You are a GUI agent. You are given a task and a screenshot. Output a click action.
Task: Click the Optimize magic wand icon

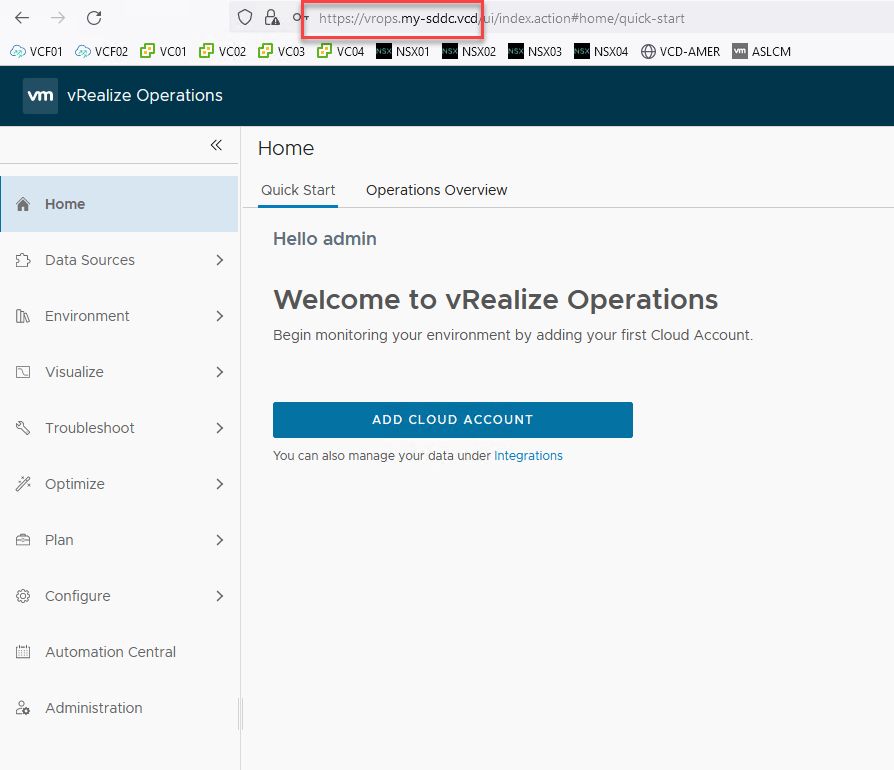coord(24,484)
